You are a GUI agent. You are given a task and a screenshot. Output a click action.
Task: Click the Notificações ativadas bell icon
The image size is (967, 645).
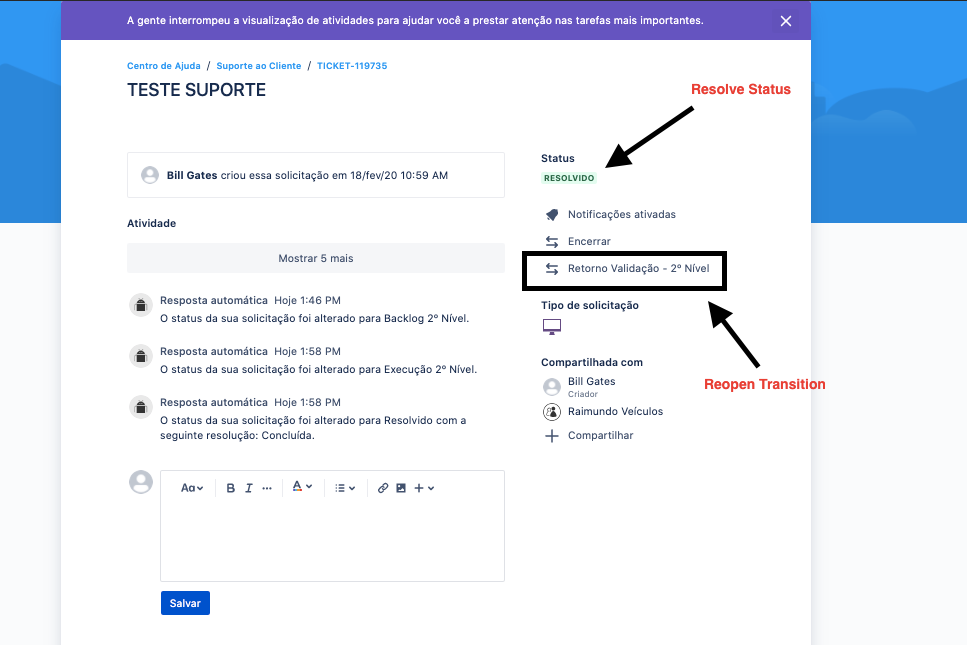pos(552,215)
